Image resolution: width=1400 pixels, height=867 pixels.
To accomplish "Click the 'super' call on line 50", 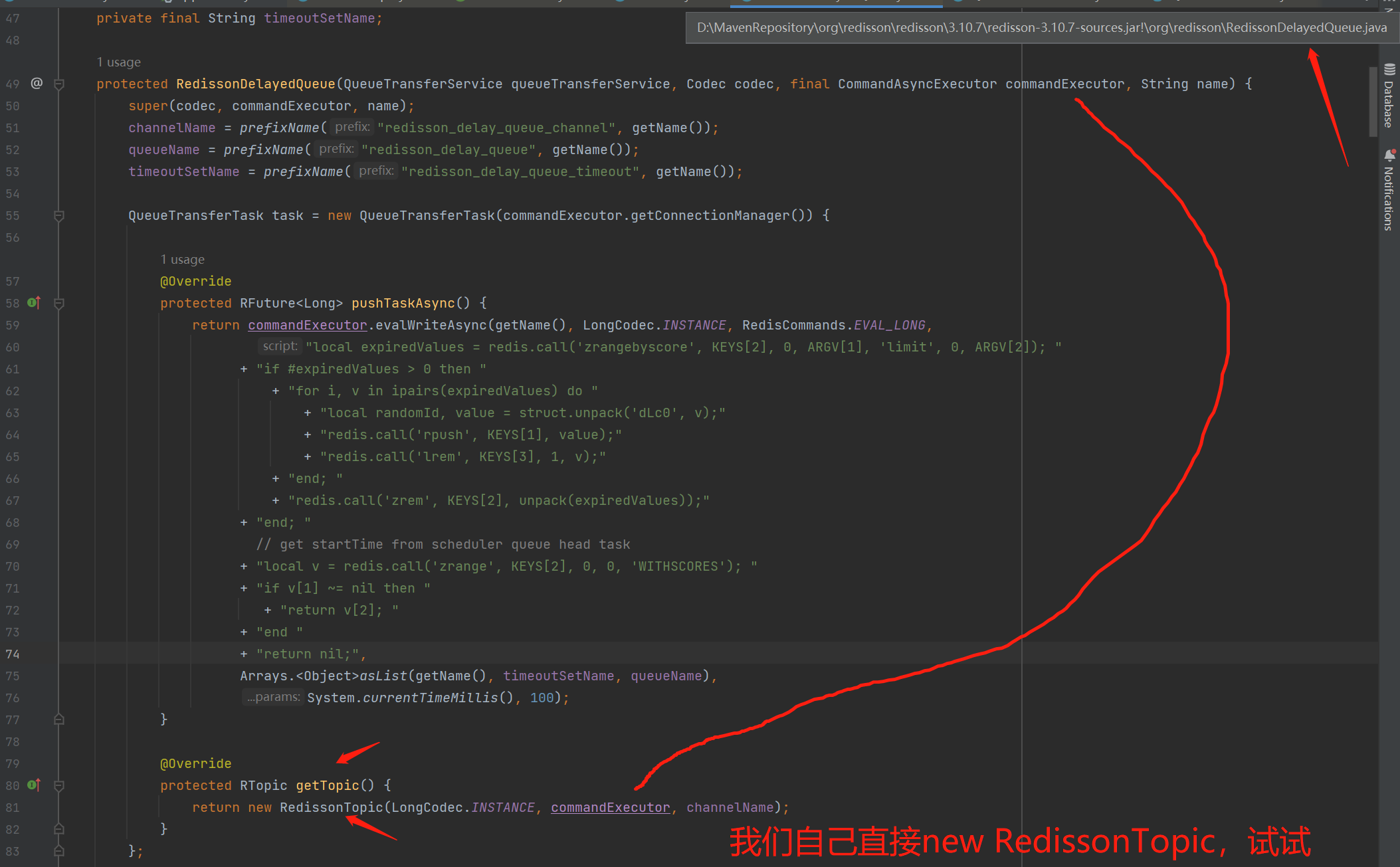I will [x=148, y=106].
